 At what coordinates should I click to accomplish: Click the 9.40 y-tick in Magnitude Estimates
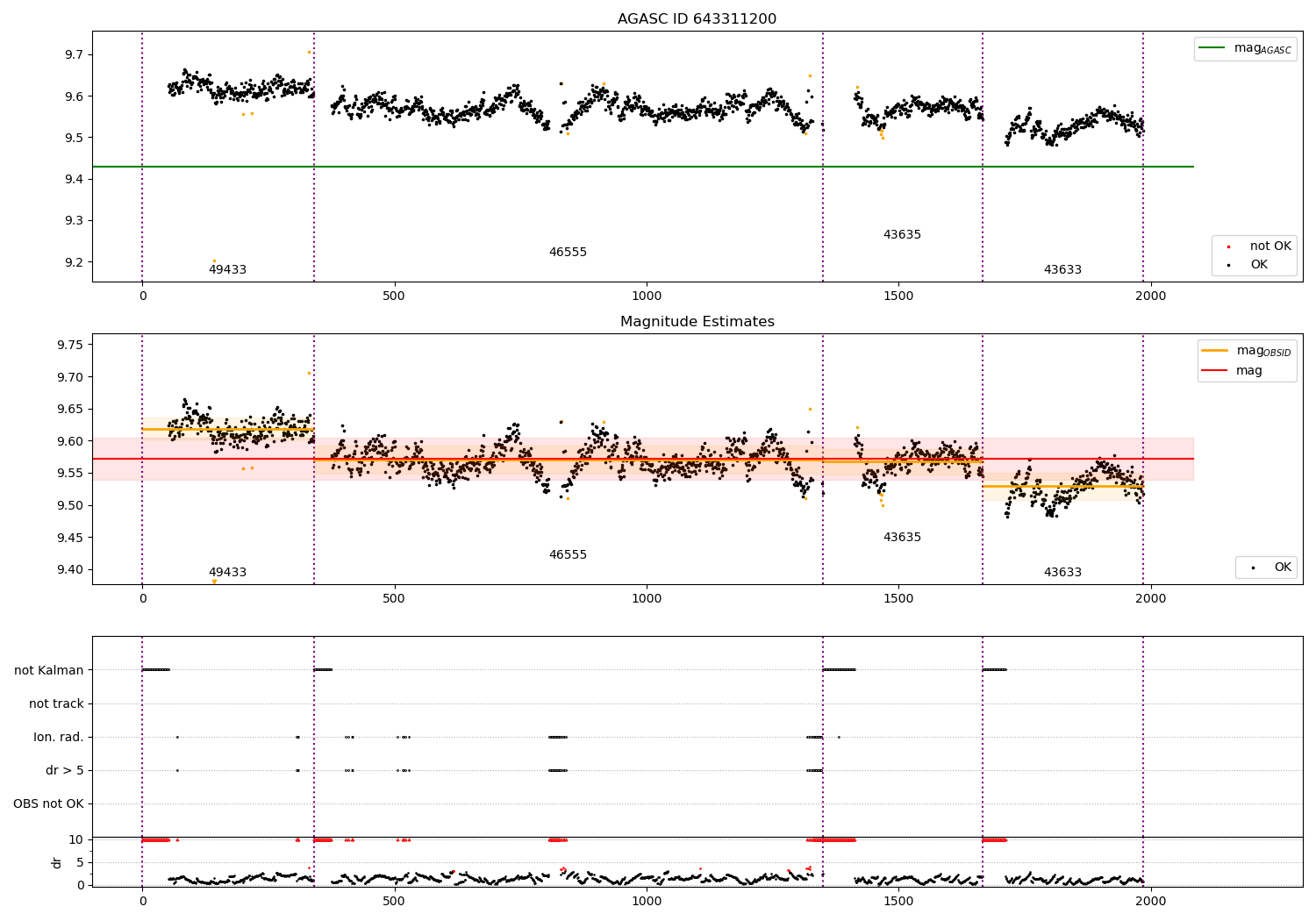(69, 570)
